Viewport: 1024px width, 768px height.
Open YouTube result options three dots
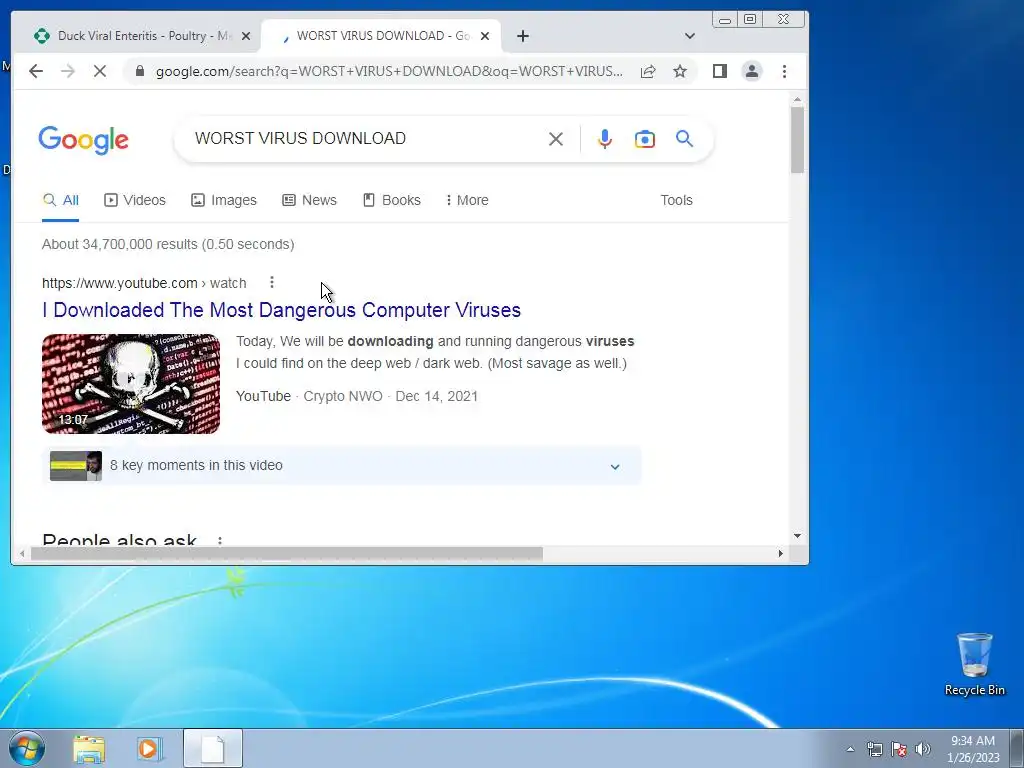point(272,282)
